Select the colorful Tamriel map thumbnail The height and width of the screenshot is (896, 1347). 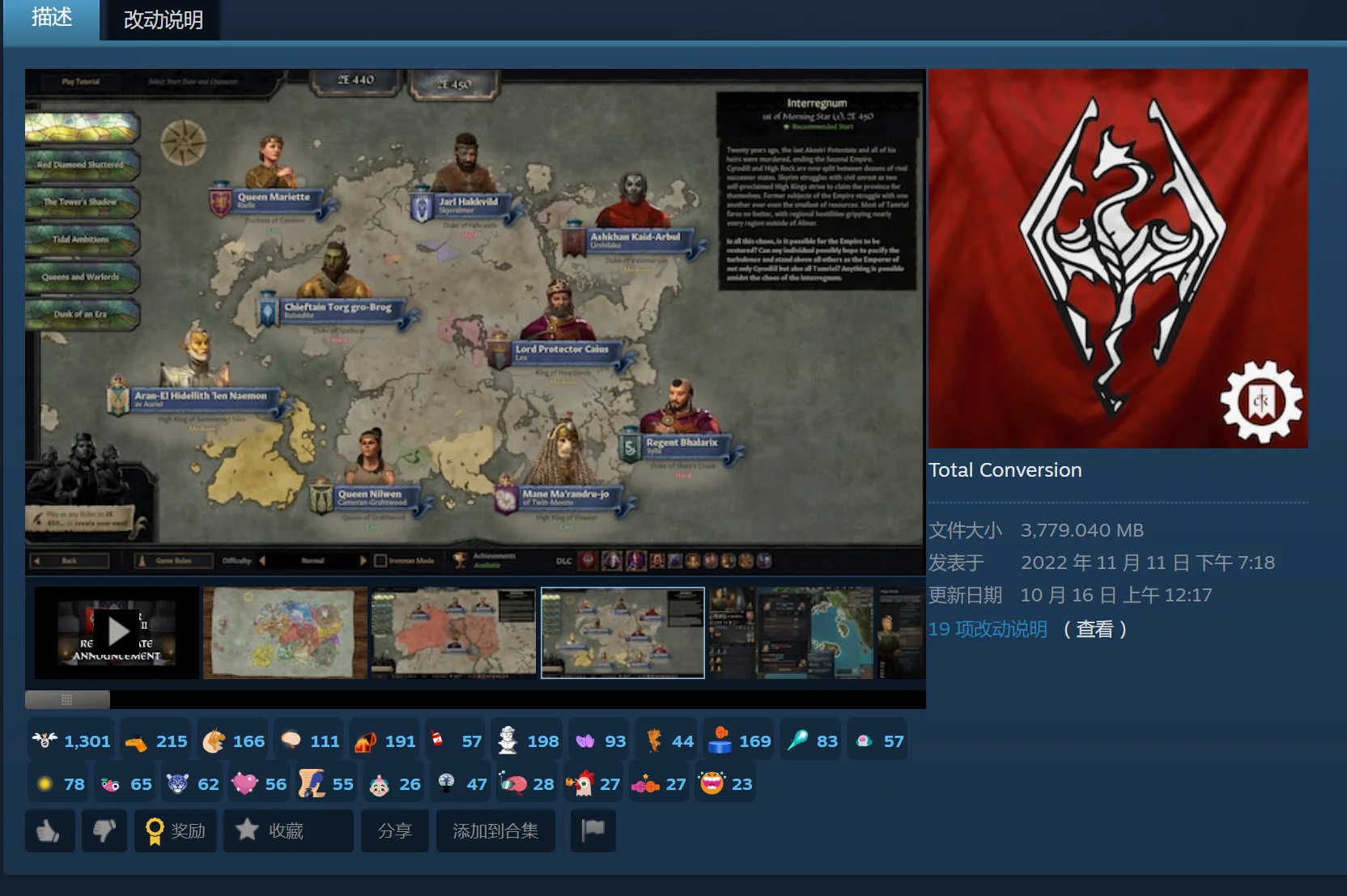(x=285, y=633)
